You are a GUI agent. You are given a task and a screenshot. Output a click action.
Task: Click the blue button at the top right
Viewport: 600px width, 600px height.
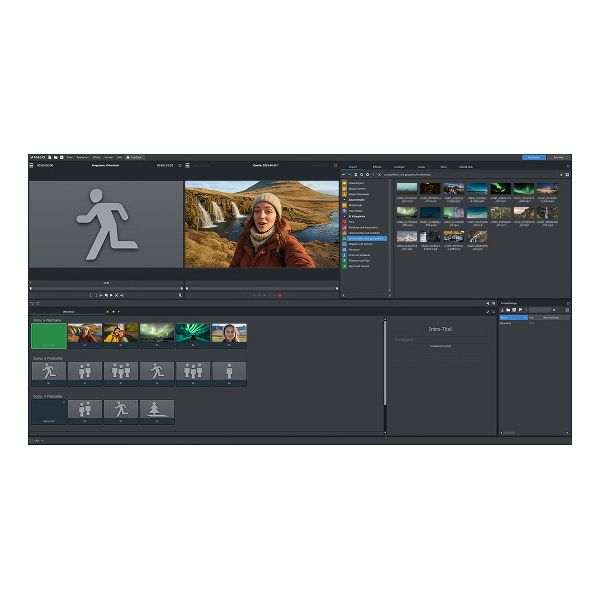coord(534,157)
